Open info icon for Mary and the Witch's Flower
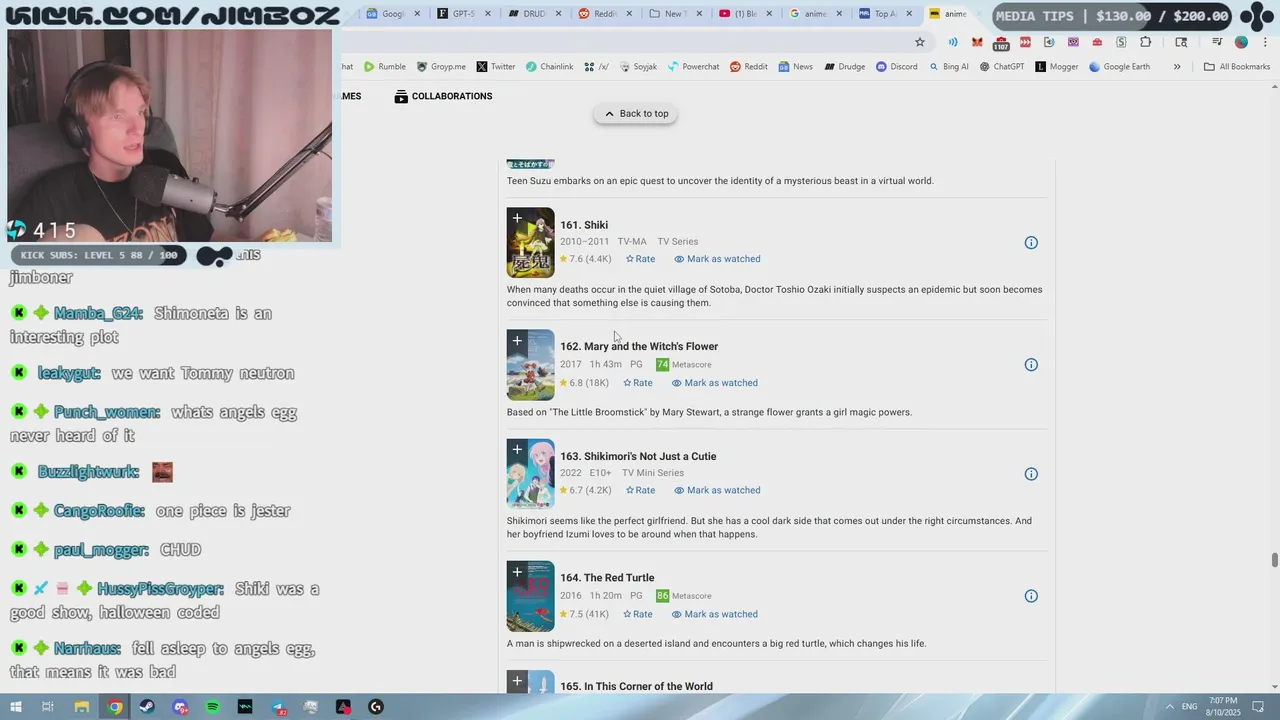Screen dimensions: 1280x720 coord(1031,365)
